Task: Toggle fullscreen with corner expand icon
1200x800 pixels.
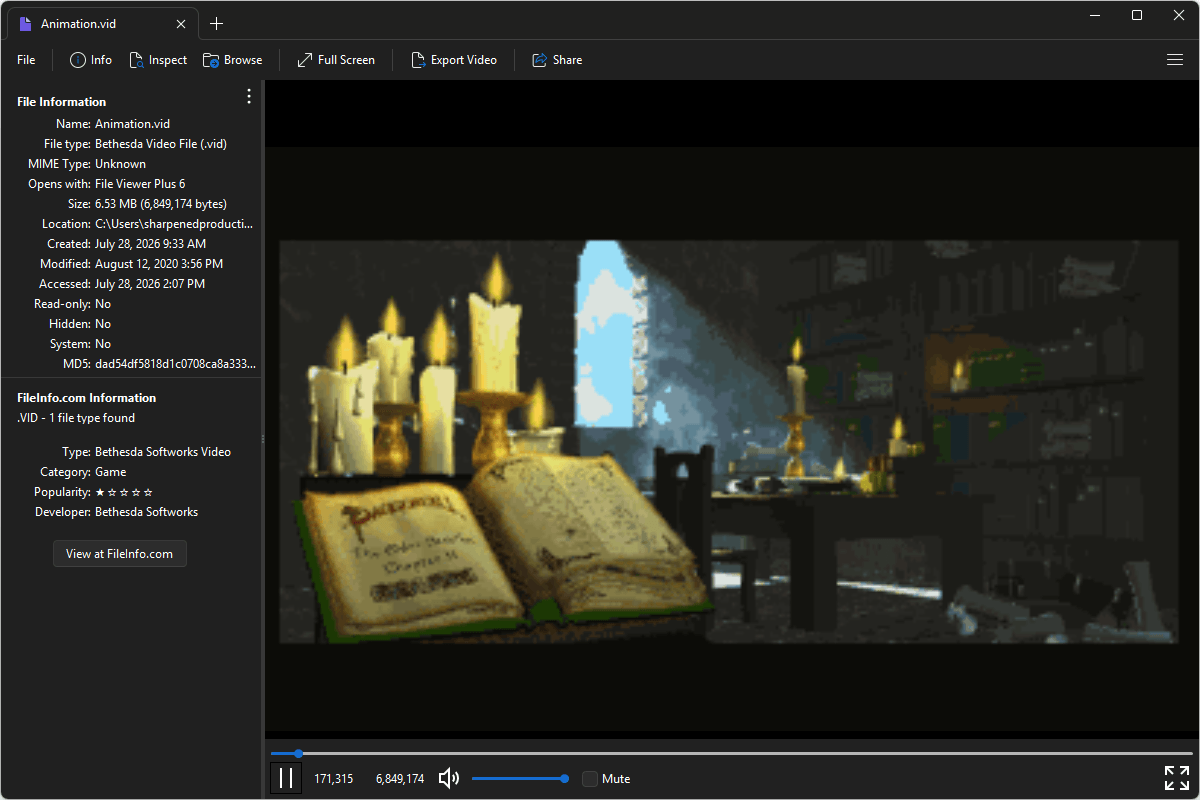Action: tap(1177, 778)
